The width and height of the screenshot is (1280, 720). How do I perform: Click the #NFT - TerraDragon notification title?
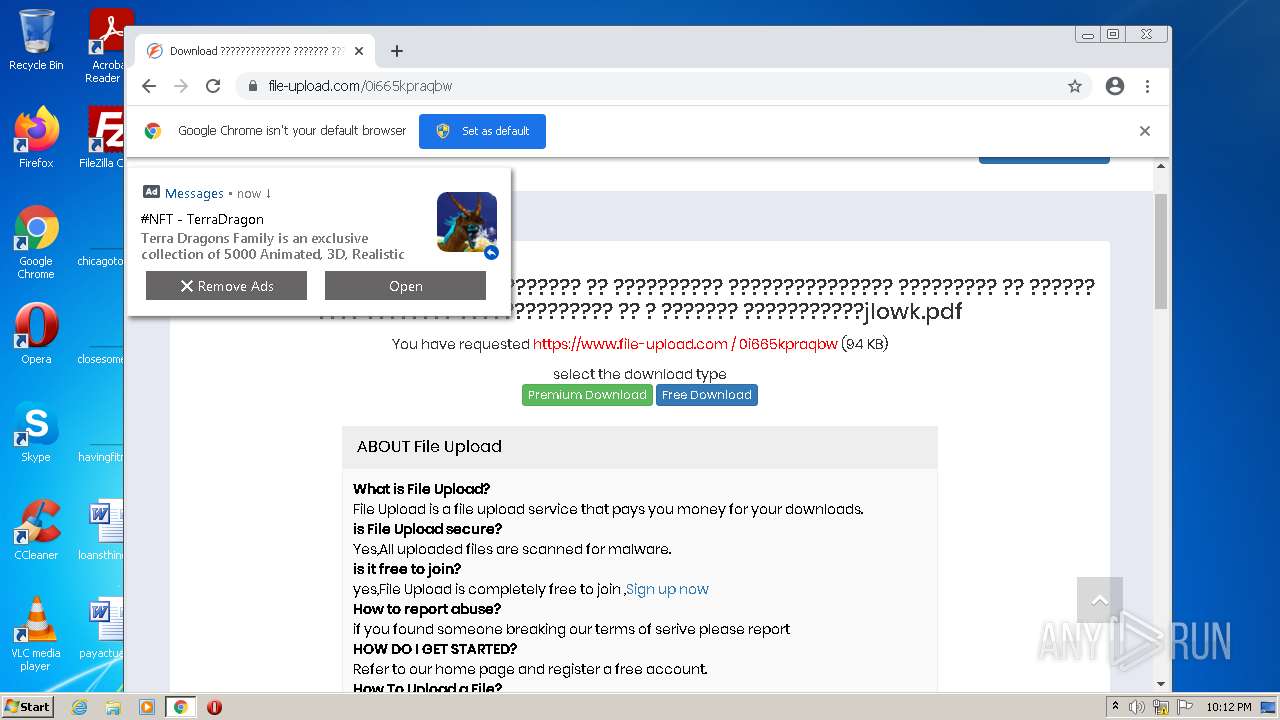(202, 219)
